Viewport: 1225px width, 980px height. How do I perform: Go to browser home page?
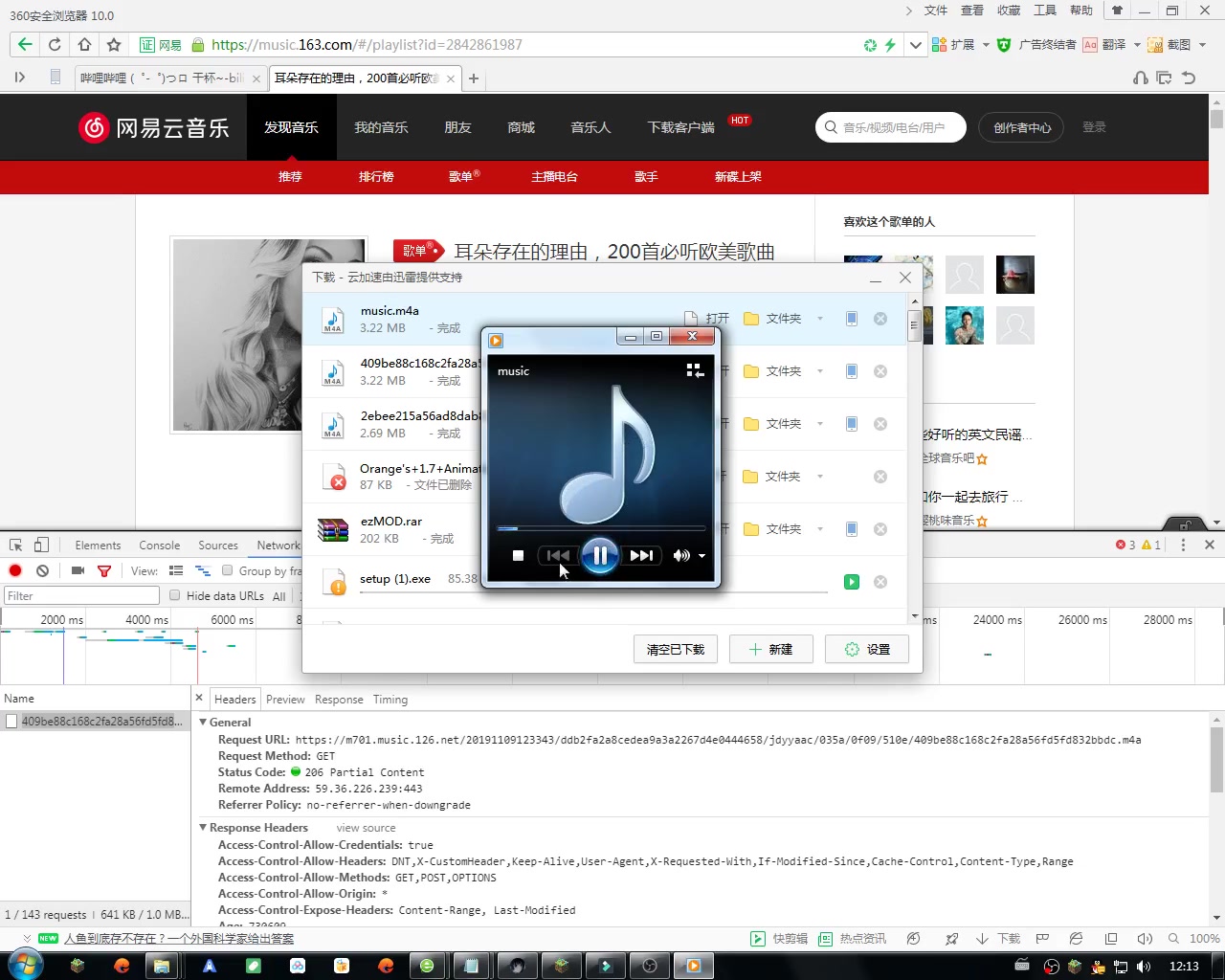84,44
